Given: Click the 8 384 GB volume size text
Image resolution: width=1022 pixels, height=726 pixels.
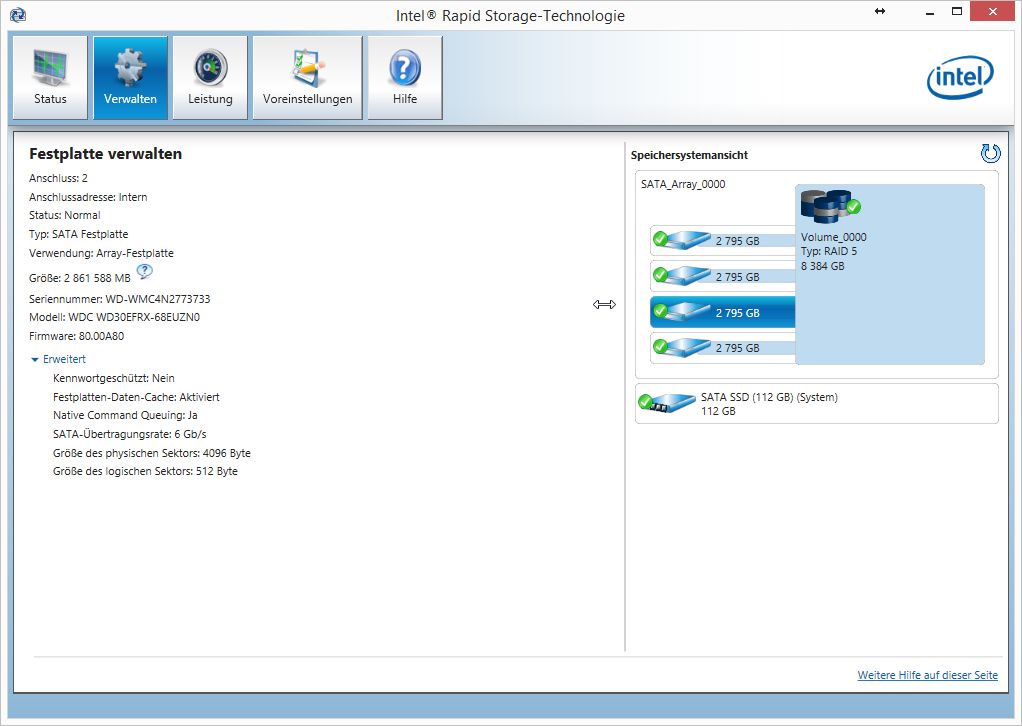Looking at the screenshot, I should [823, 266].
